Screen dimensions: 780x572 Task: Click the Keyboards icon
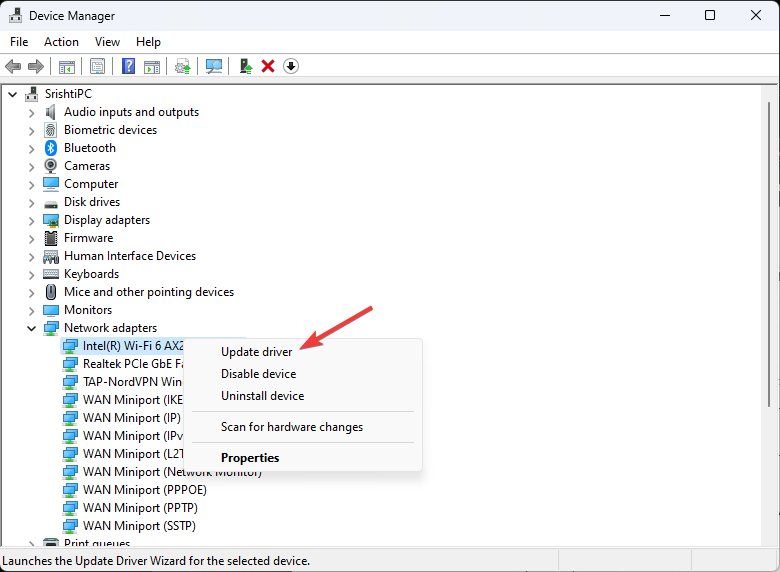(51, 274)
